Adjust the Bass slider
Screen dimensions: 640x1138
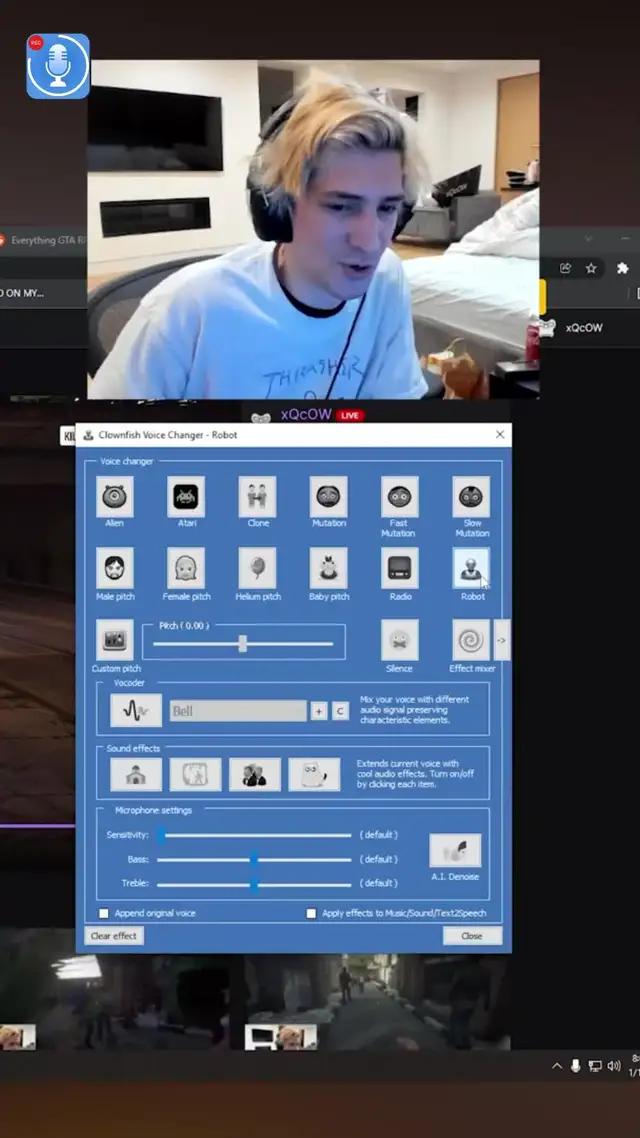tap(254, 859)
